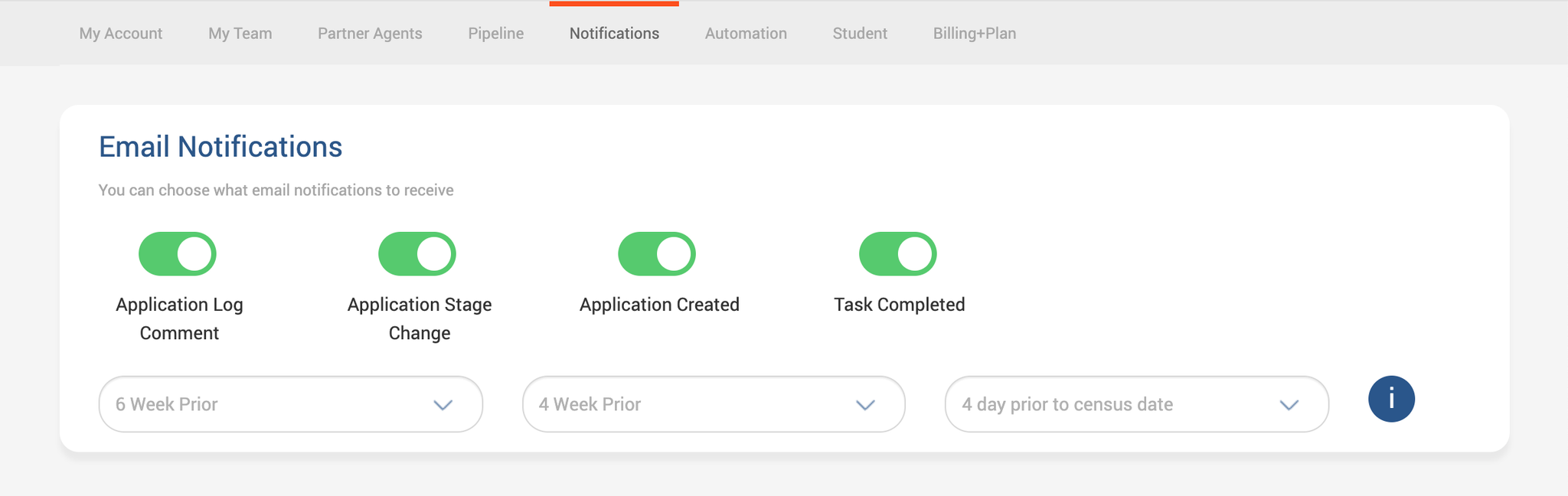Open the Billing+Plan tab

tap(975, 34)
